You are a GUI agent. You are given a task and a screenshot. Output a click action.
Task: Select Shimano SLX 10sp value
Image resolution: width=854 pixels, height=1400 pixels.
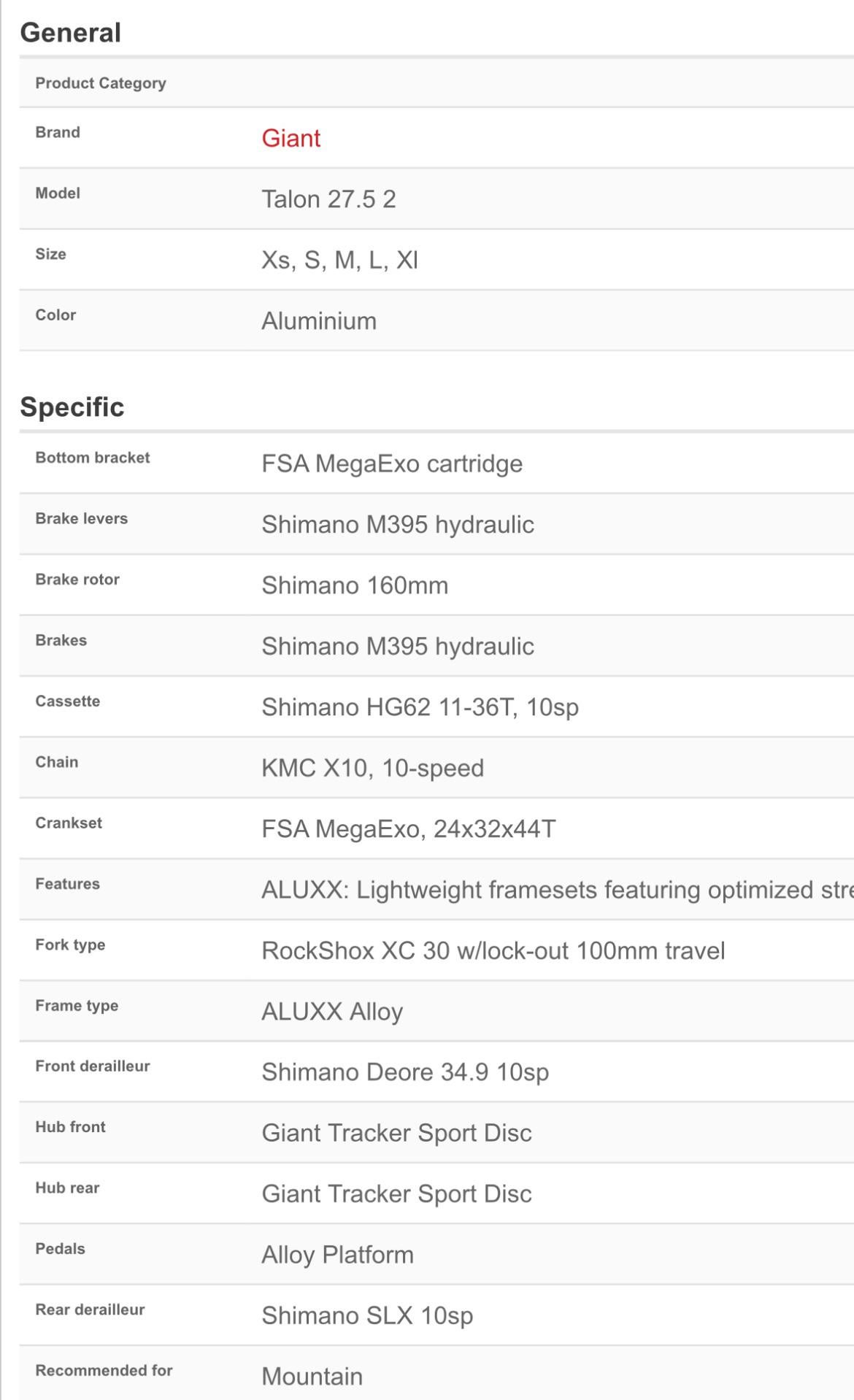click(367, 1316)
